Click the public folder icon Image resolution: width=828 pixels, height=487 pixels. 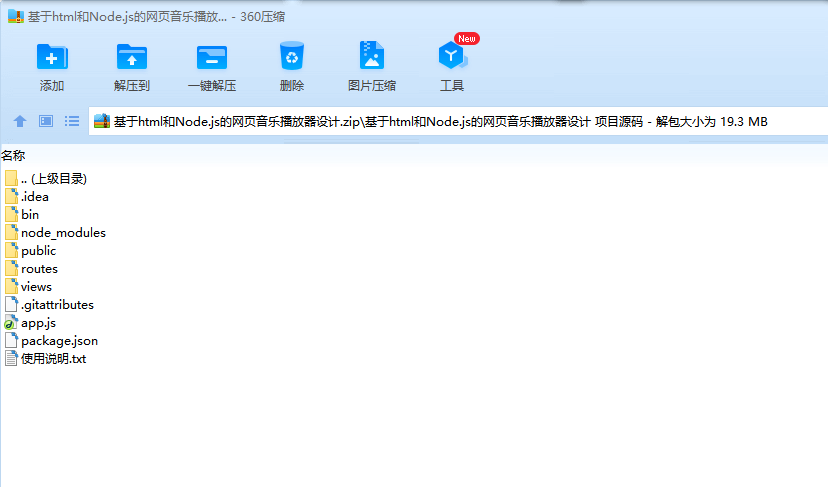[11, 250]
